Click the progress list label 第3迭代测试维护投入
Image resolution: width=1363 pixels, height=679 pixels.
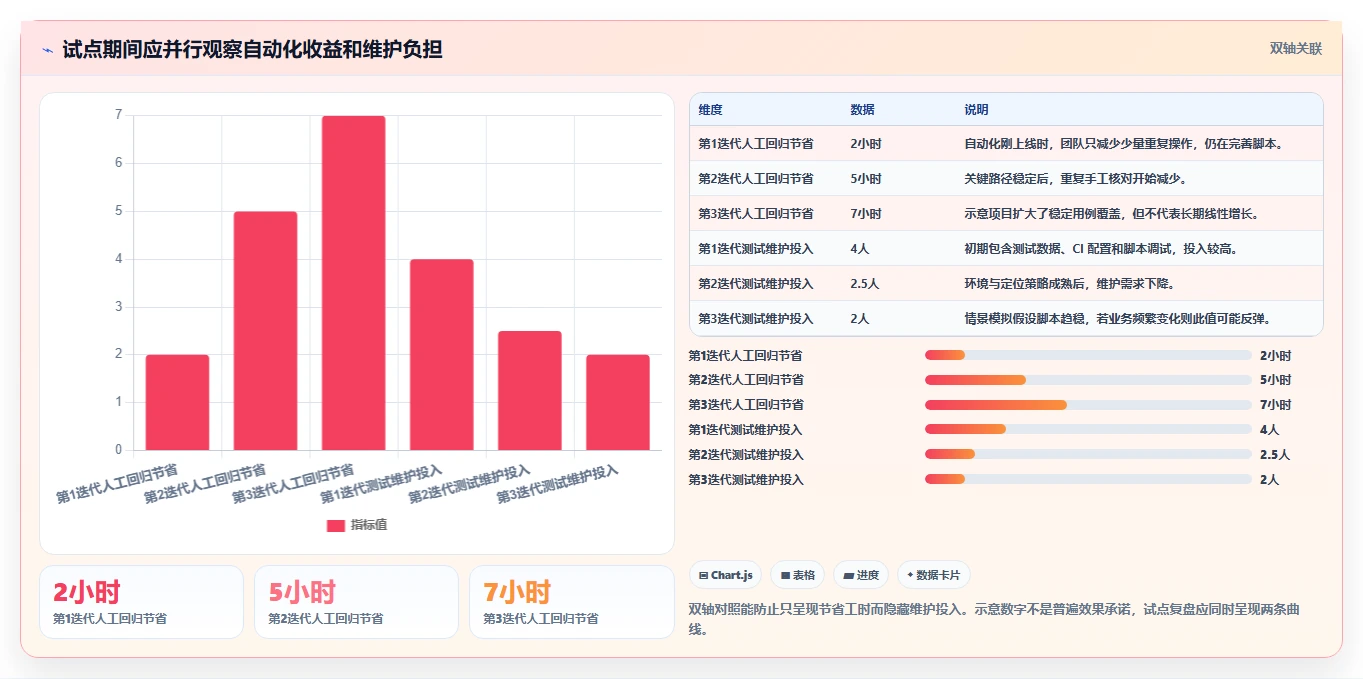(745, 480)
